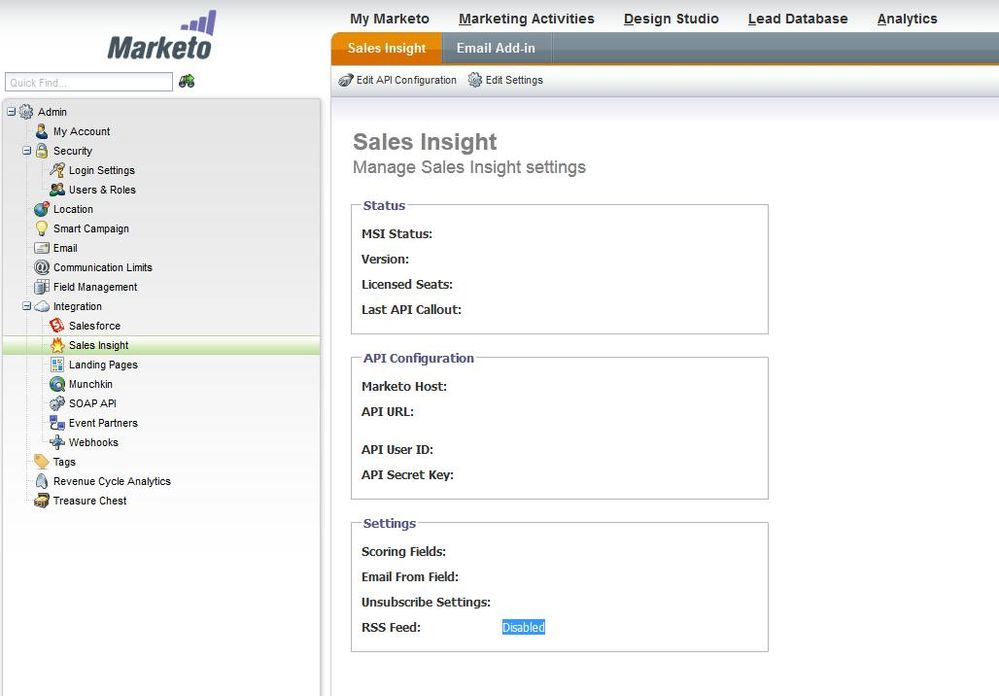Click the Marketo Host label
This screenshot has width=999, height=696.
(404, 386)
